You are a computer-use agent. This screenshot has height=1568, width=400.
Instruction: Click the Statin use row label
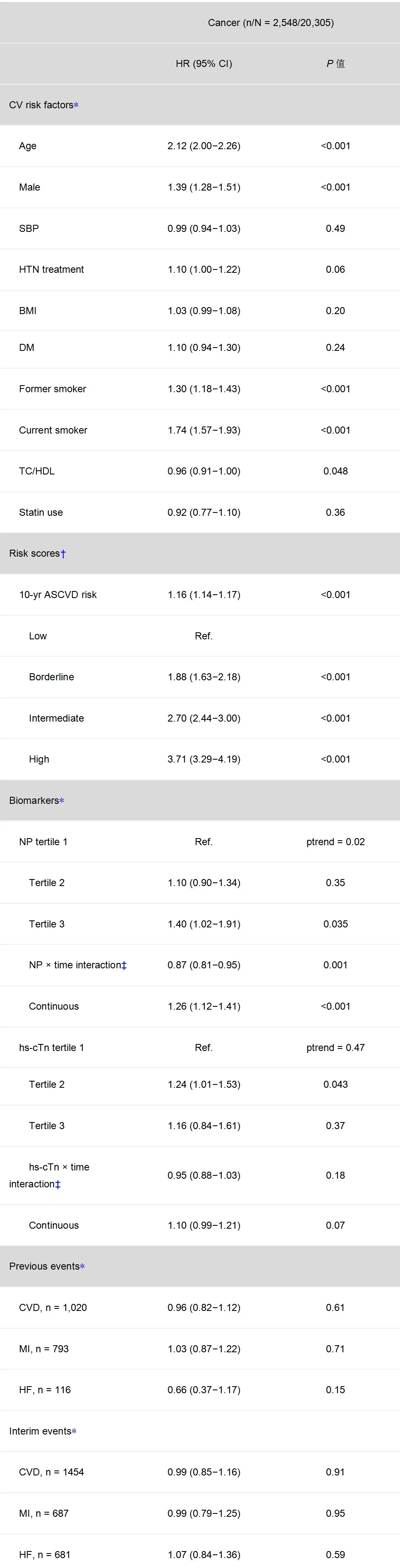coord(41,512)
